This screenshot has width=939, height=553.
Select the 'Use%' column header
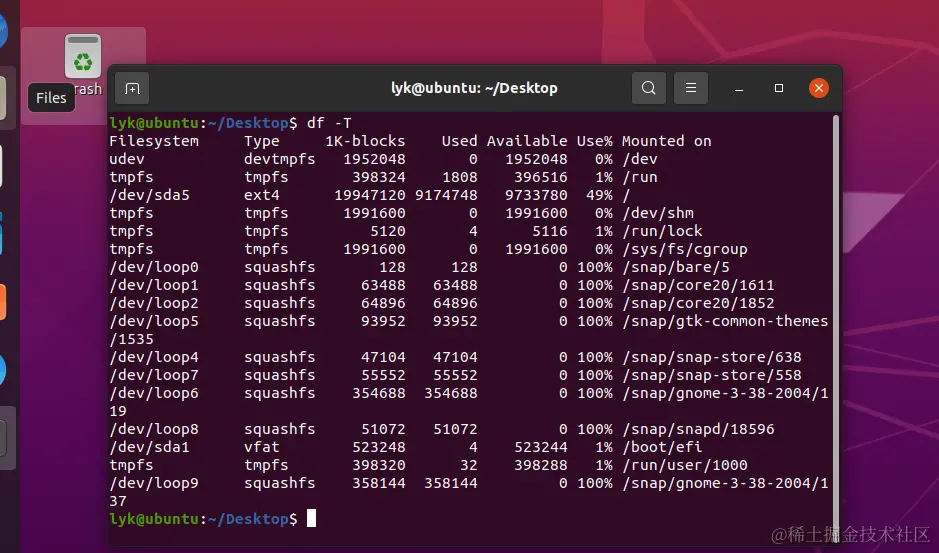pos(595,141)
